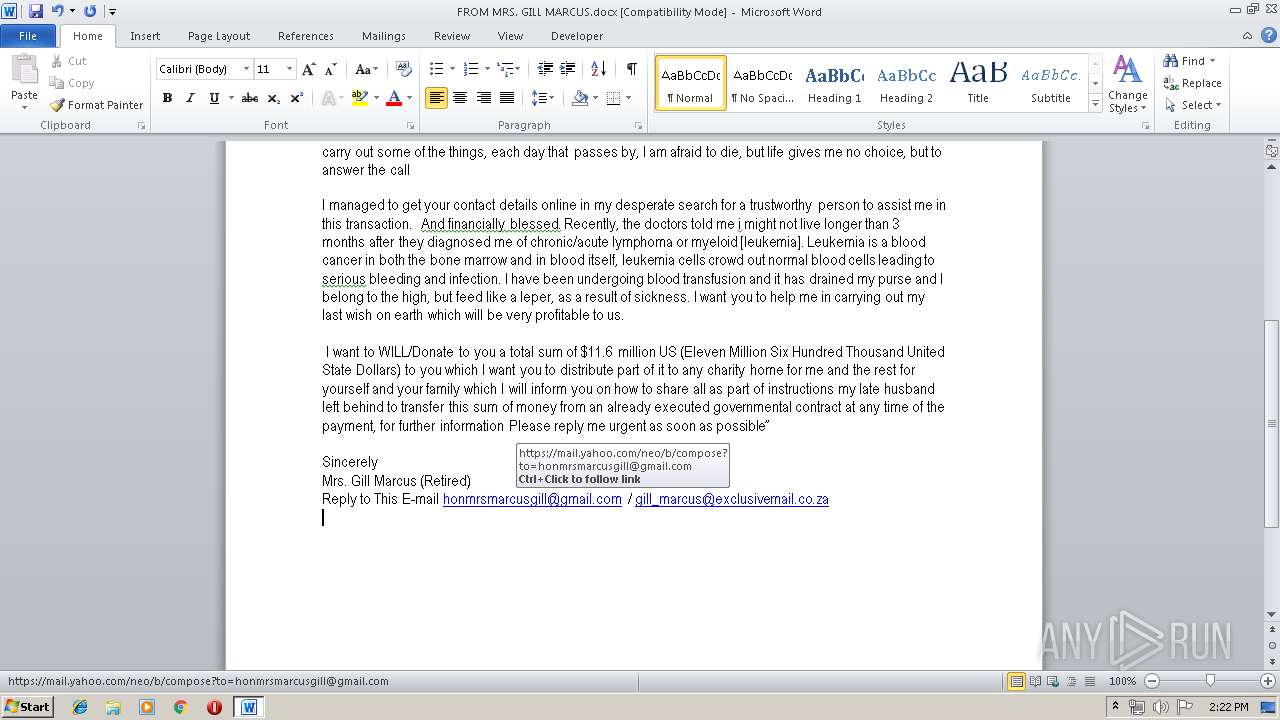The height and width of the screenshot is (720, 1280).
Task: Open the font color dropdown arrow
Action: pyautogui.click(x=409, y=98)
